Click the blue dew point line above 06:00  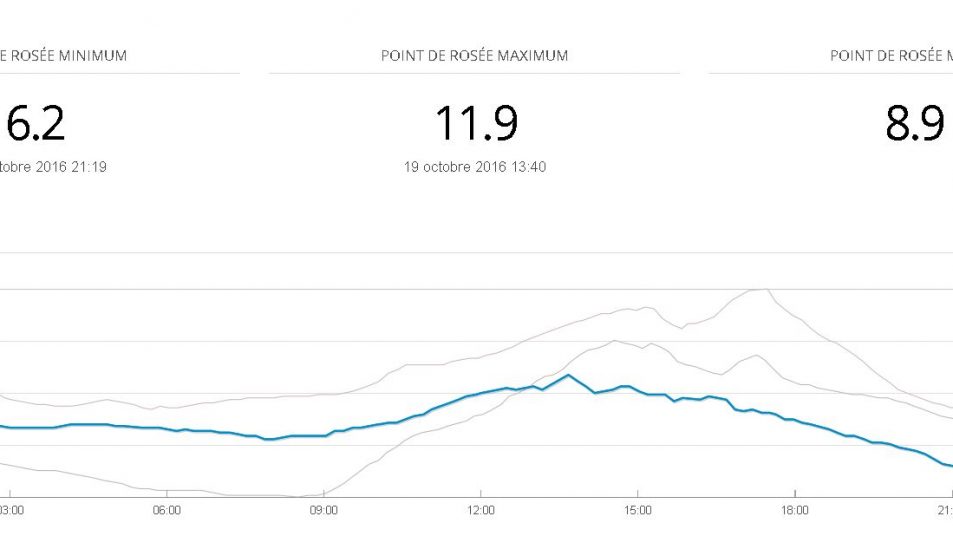(167, 429)
